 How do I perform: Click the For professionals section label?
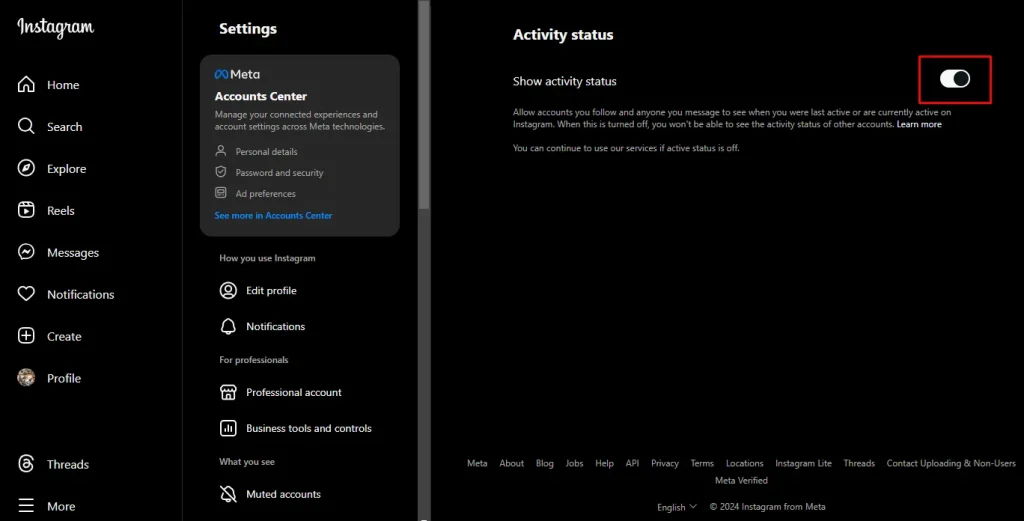point(253,360)
